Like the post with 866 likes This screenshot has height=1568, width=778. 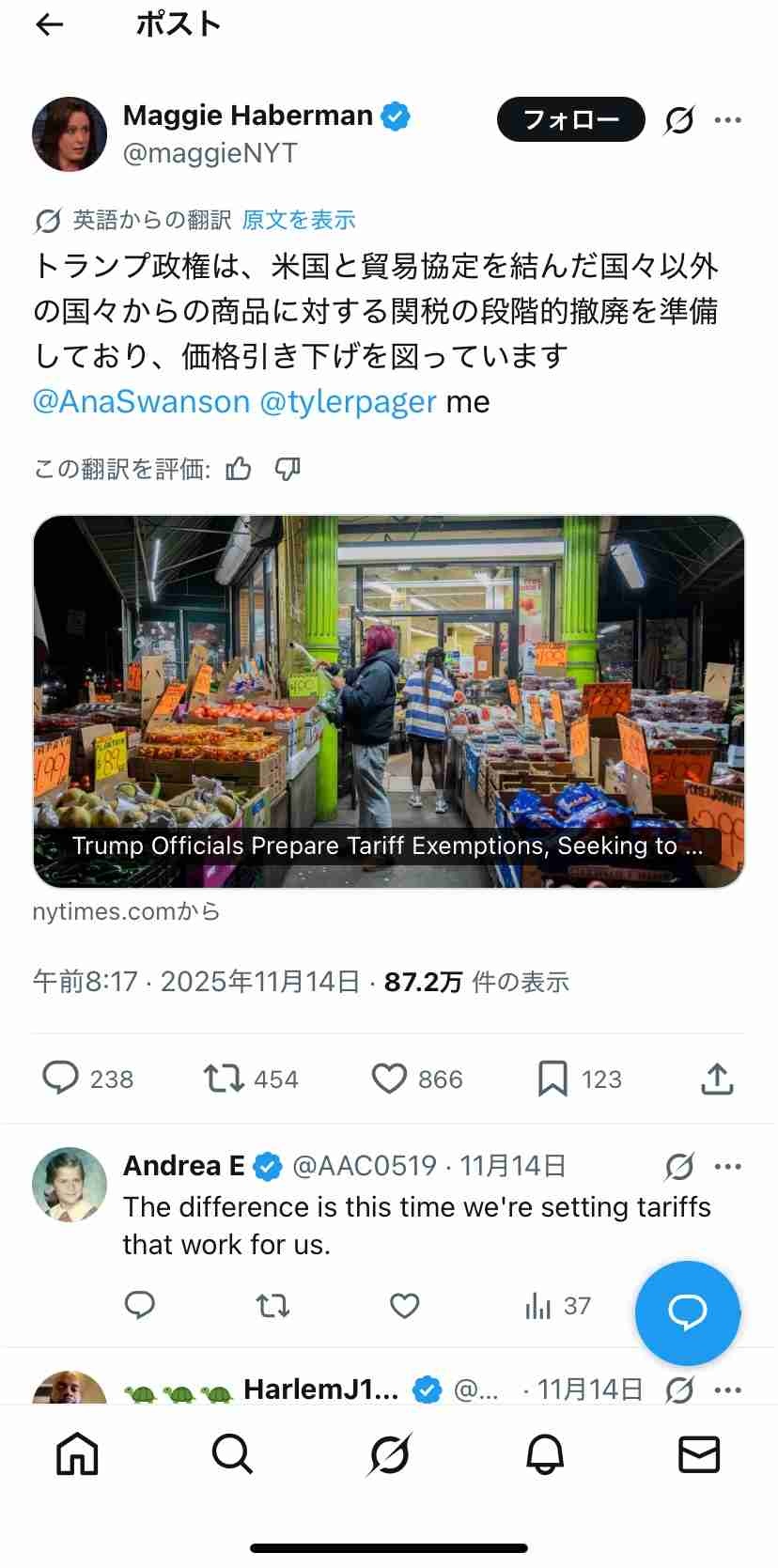click(389, 1079)
